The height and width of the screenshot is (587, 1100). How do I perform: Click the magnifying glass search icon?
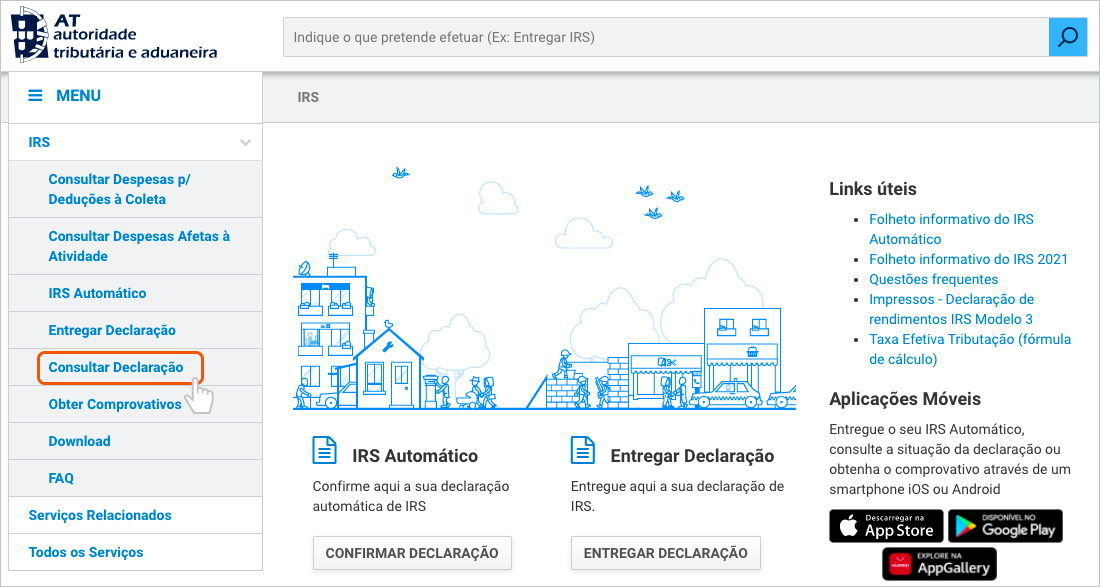click(x=1068, y=37)
